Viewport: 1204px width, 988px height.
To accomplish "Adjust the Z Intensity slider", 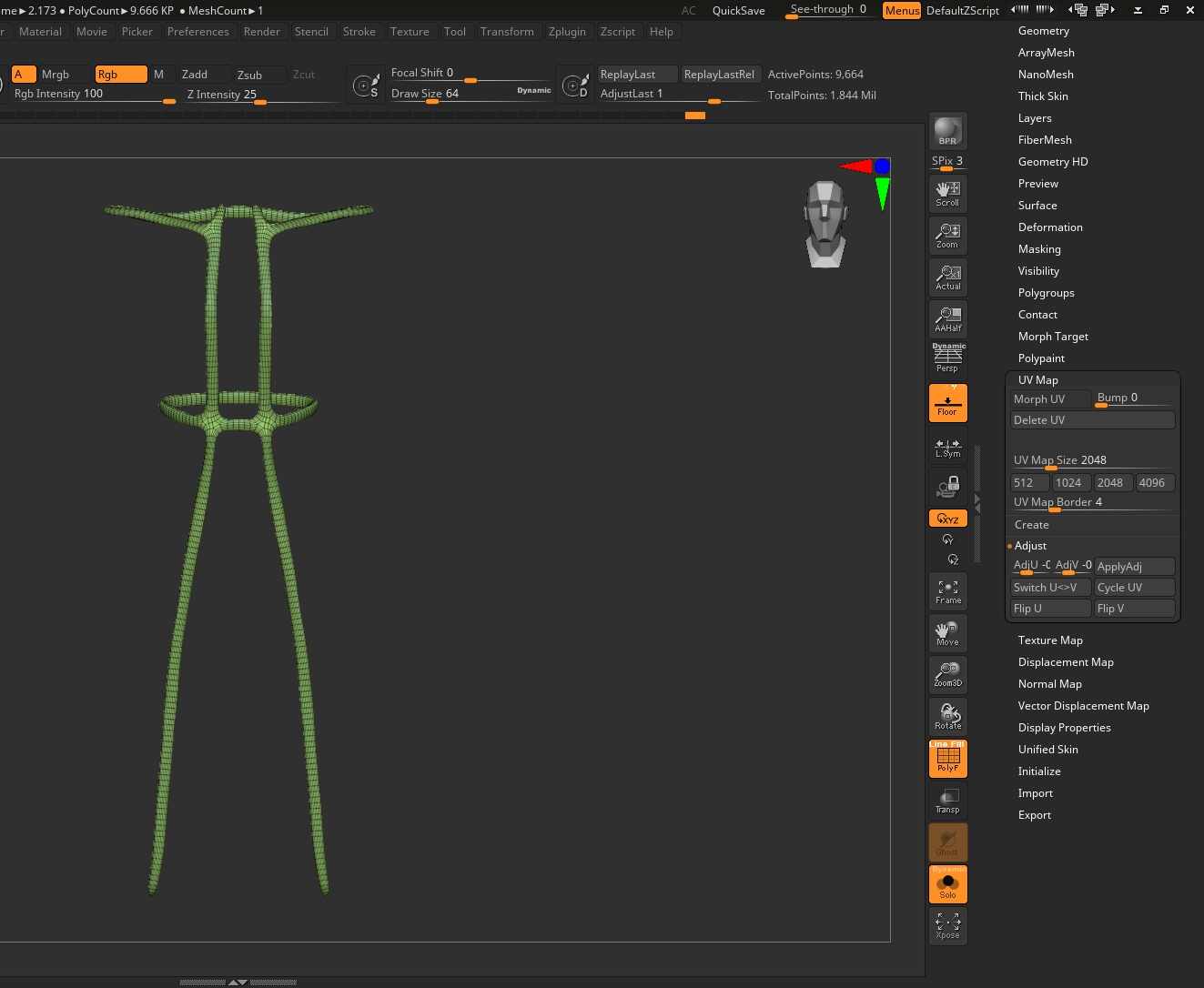I will (x=262, y=95).
